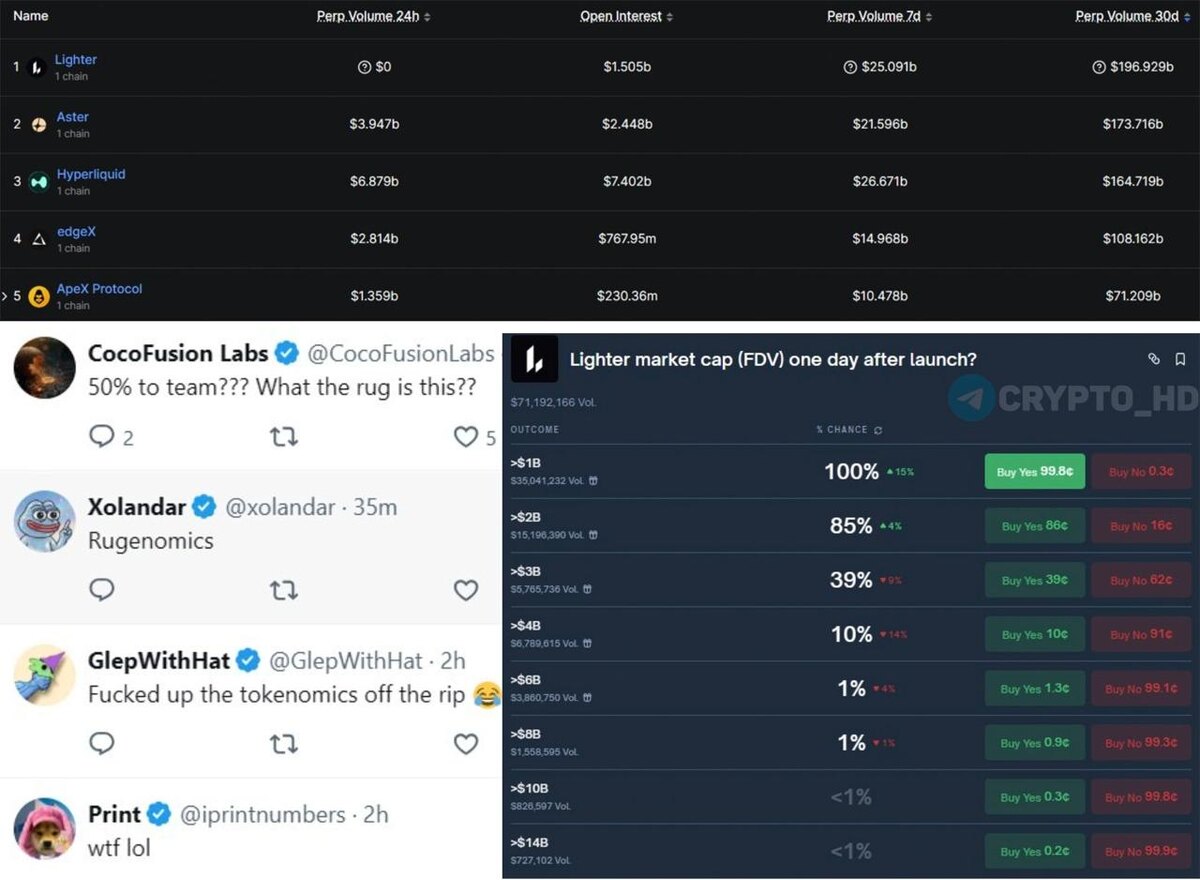Sort by Perp Volume 30d

1133,17
